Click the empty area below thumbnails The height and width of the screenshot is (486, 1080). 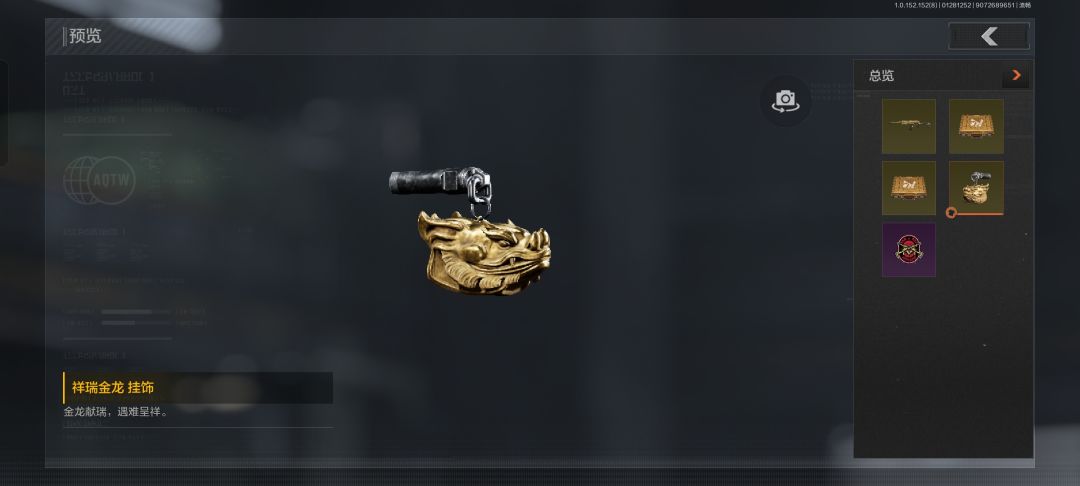coord(943,365)
